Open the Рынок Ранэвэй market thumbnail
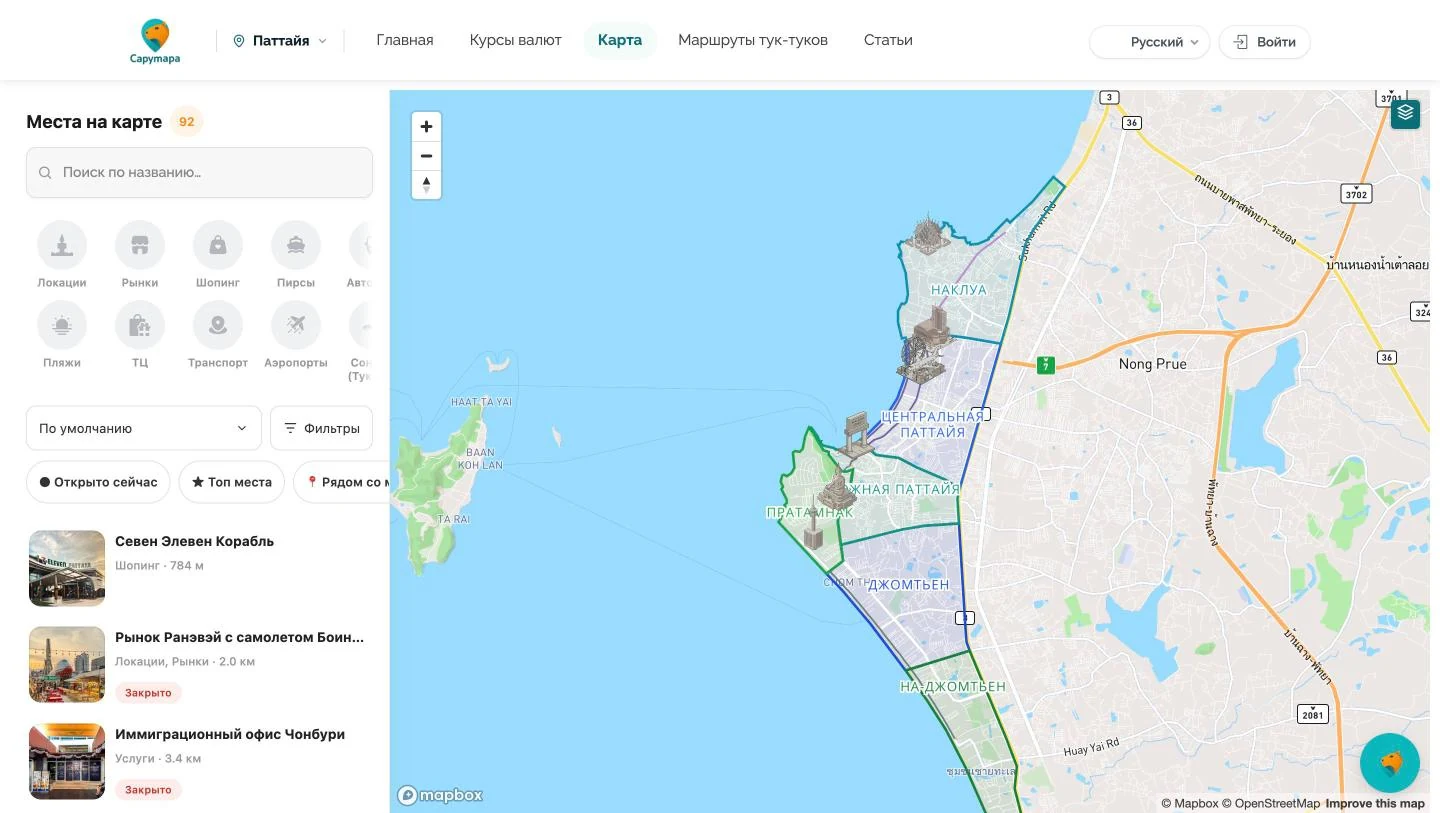This screenshot has width=1440, height=813. [x=67, y=665]
